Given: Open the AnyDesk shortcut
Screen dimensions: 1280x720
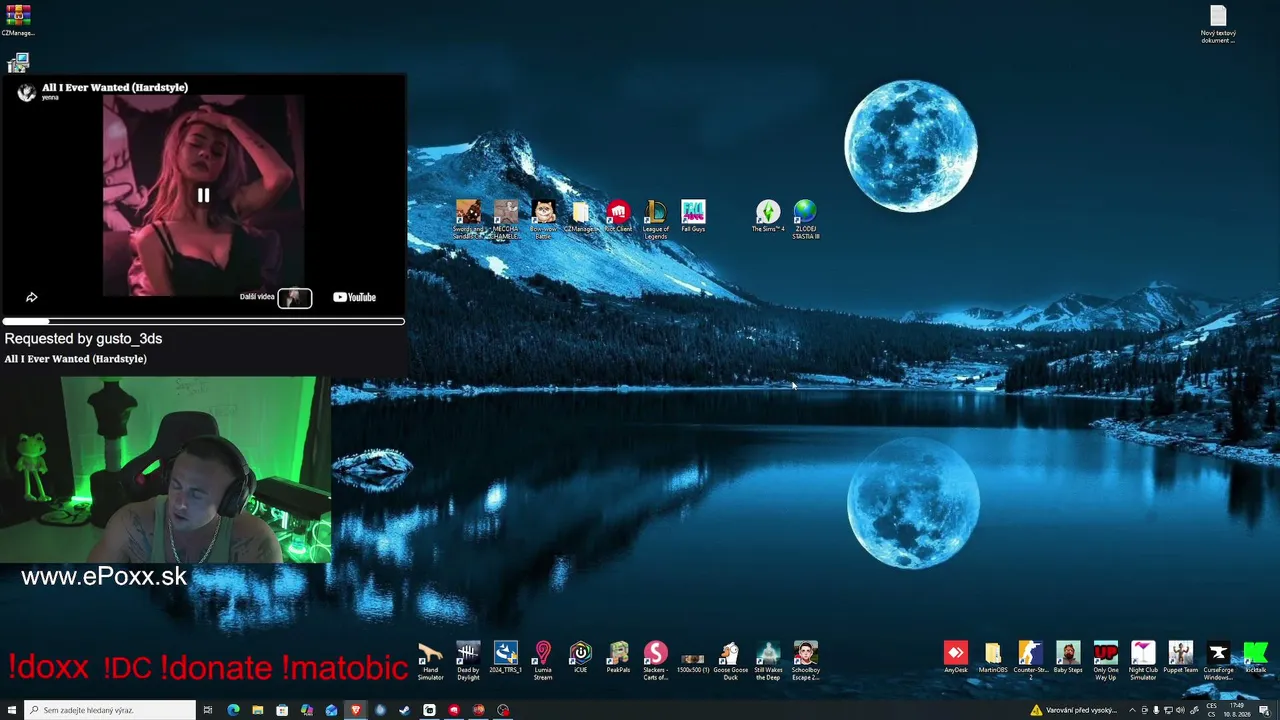Looking at the screenshot, I should [956, 659].
